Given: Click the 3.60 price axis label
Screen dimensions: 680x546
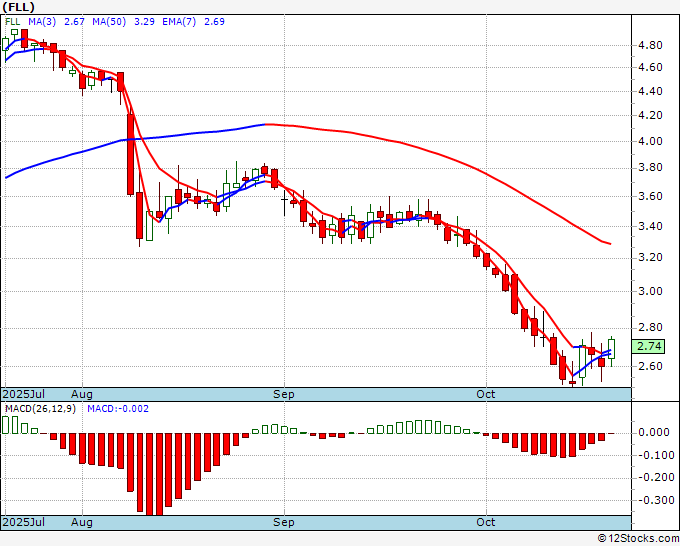Looking at the screenshot, I should point(650,196).
